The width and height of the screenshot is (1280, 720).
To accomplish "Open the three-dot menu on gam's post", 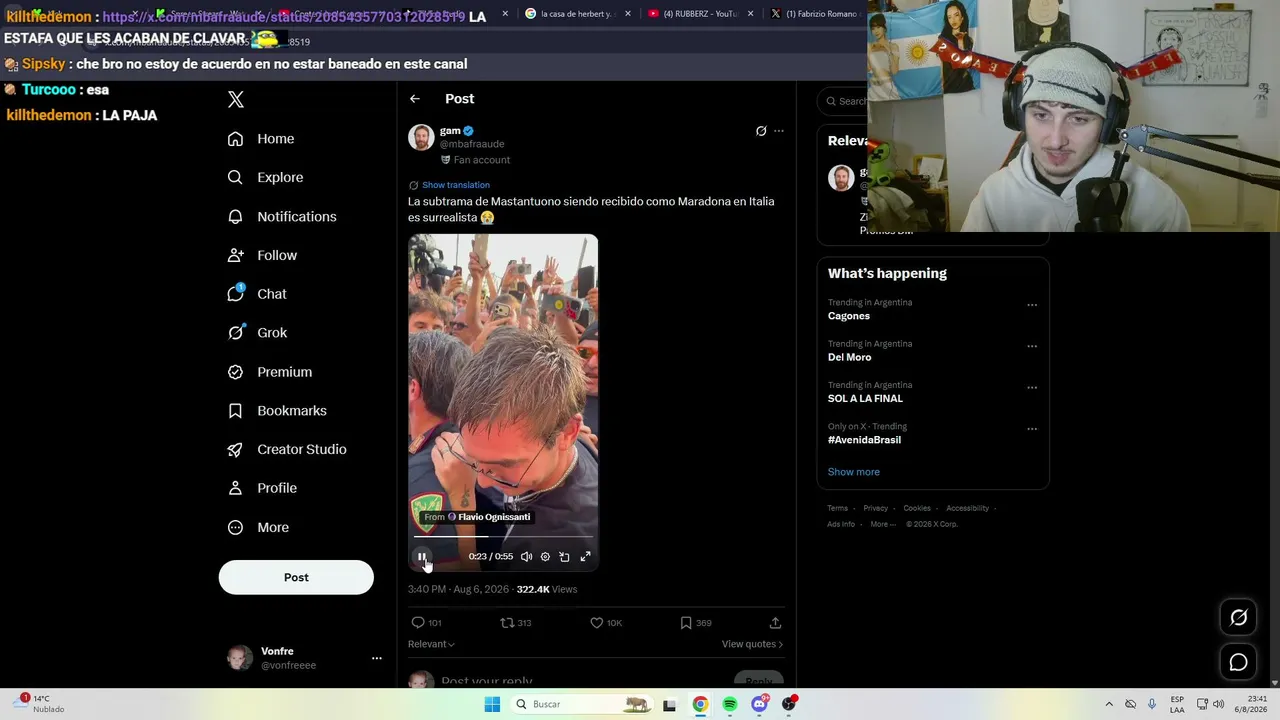I will coord(779,131).
